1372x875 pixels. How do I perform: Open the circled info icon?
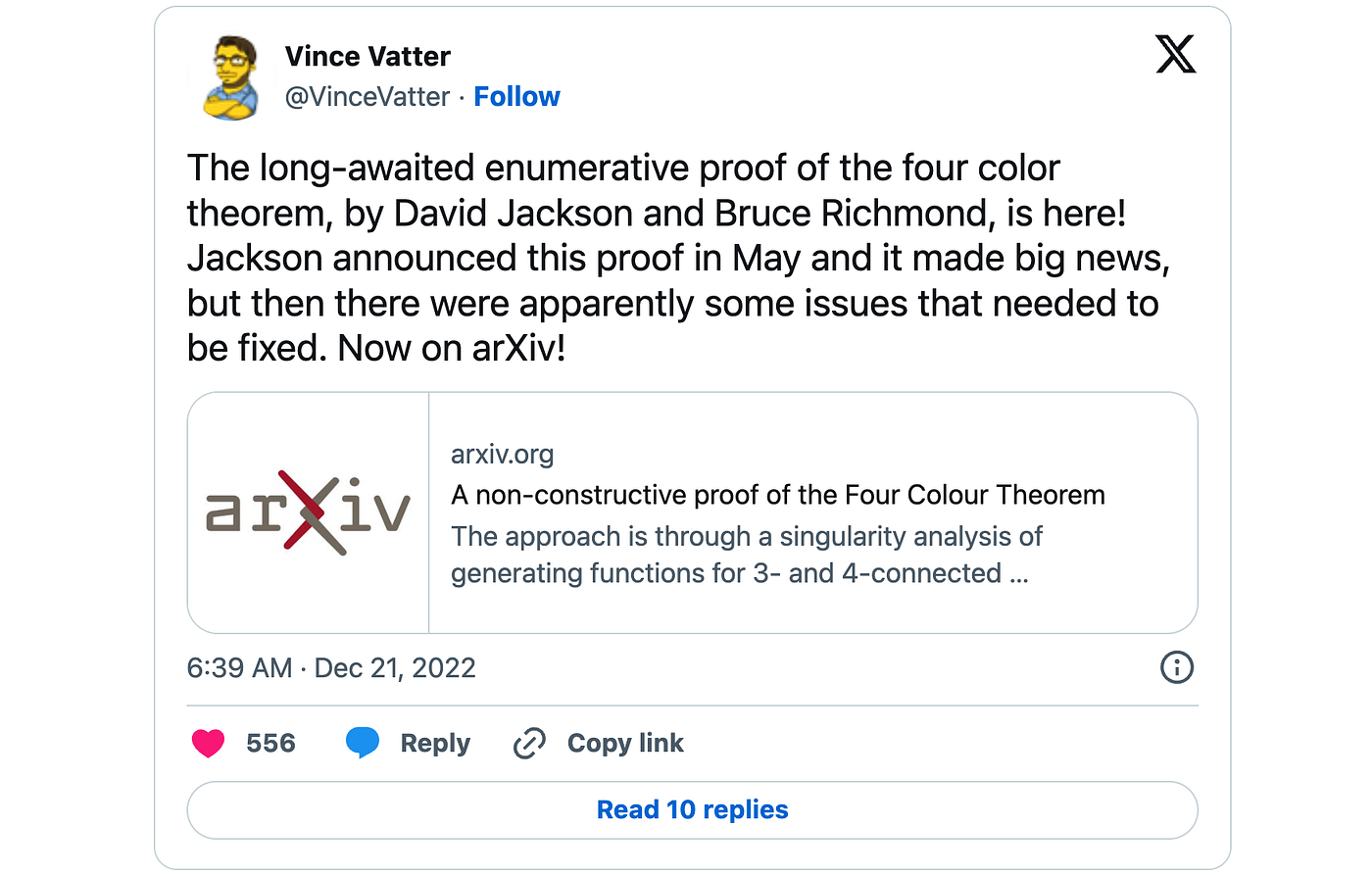click(1176, 667)
